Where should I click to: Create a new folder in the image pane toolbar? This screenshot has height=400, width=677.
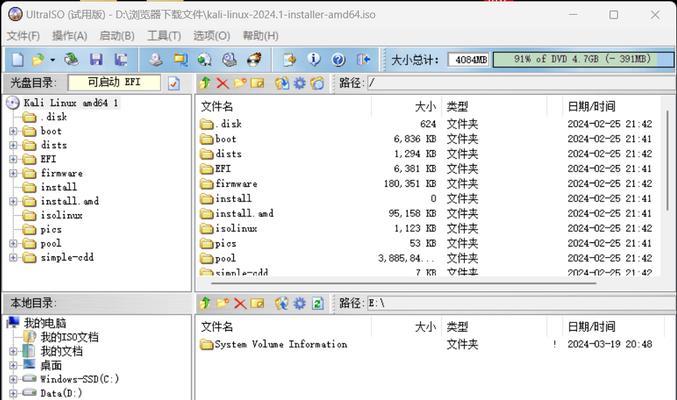(240, 83)
